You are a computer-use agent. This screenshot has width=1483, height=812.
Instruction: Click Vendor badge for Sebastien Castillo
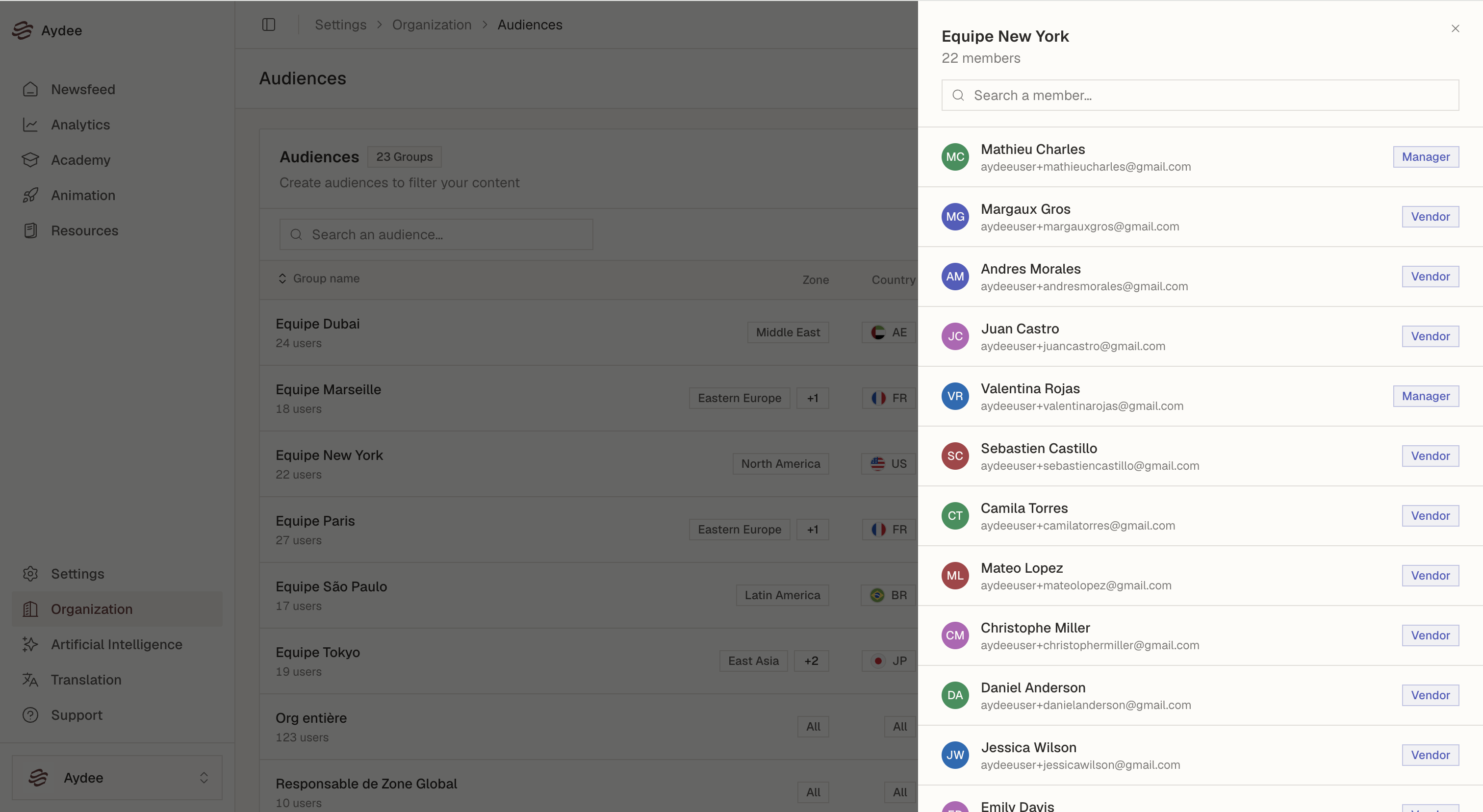(x=1430, y=456)
